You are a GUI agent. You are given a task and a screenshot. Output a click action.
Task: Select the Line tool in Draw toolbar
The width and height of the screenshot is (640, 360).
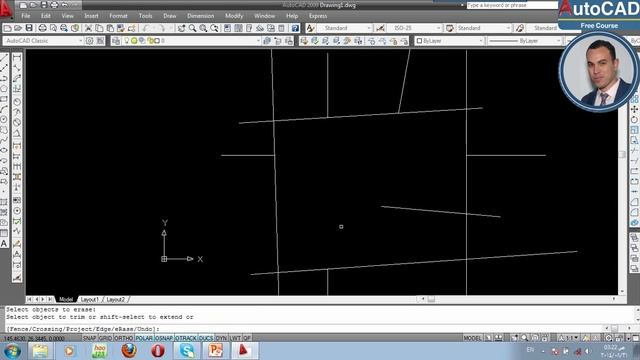pos(4,58)
